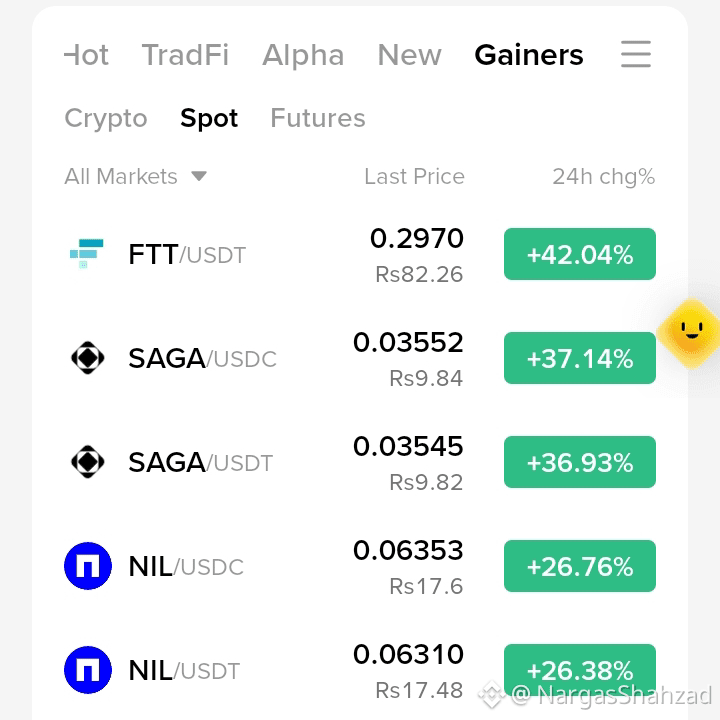
Task: Switch to the TradFi tab
Action: (x=185, y=55)
